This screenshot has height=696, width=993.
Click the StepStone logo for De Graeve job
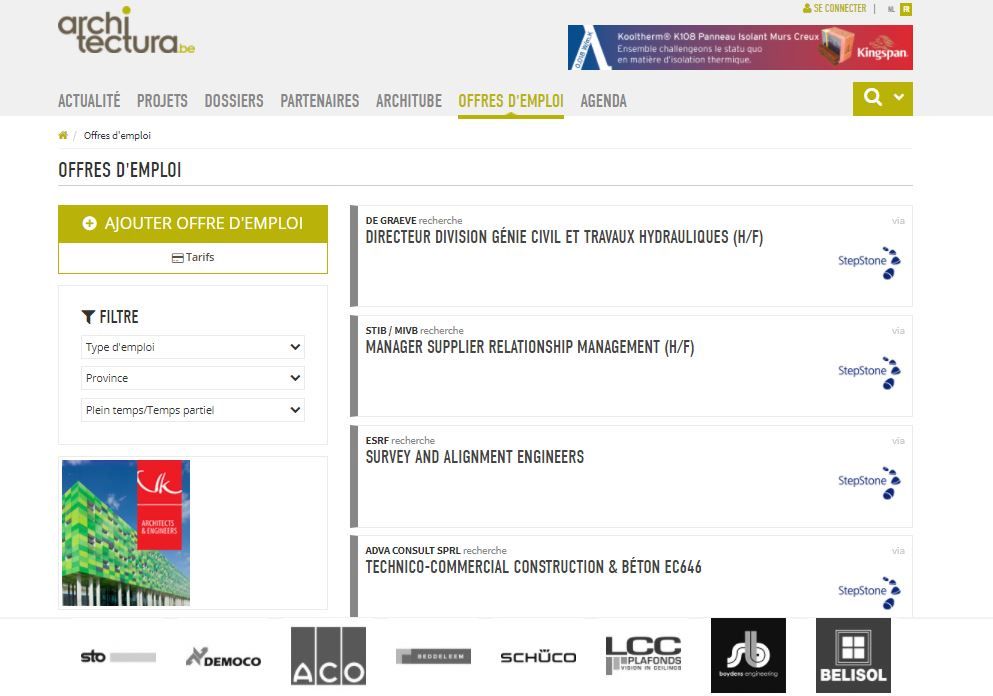tap(869, 262)
